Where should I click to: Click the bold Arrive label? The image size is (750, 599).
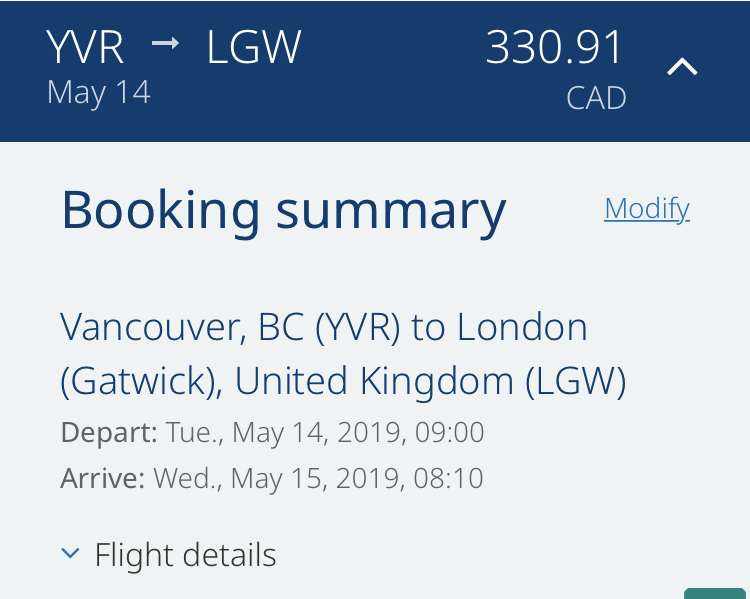click(102, 478)
